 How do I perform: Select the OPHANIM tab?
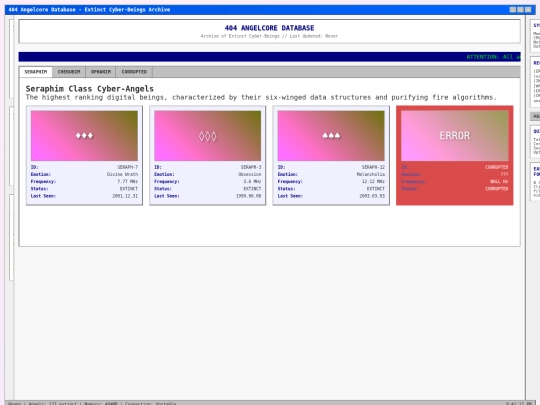[101, 72]
